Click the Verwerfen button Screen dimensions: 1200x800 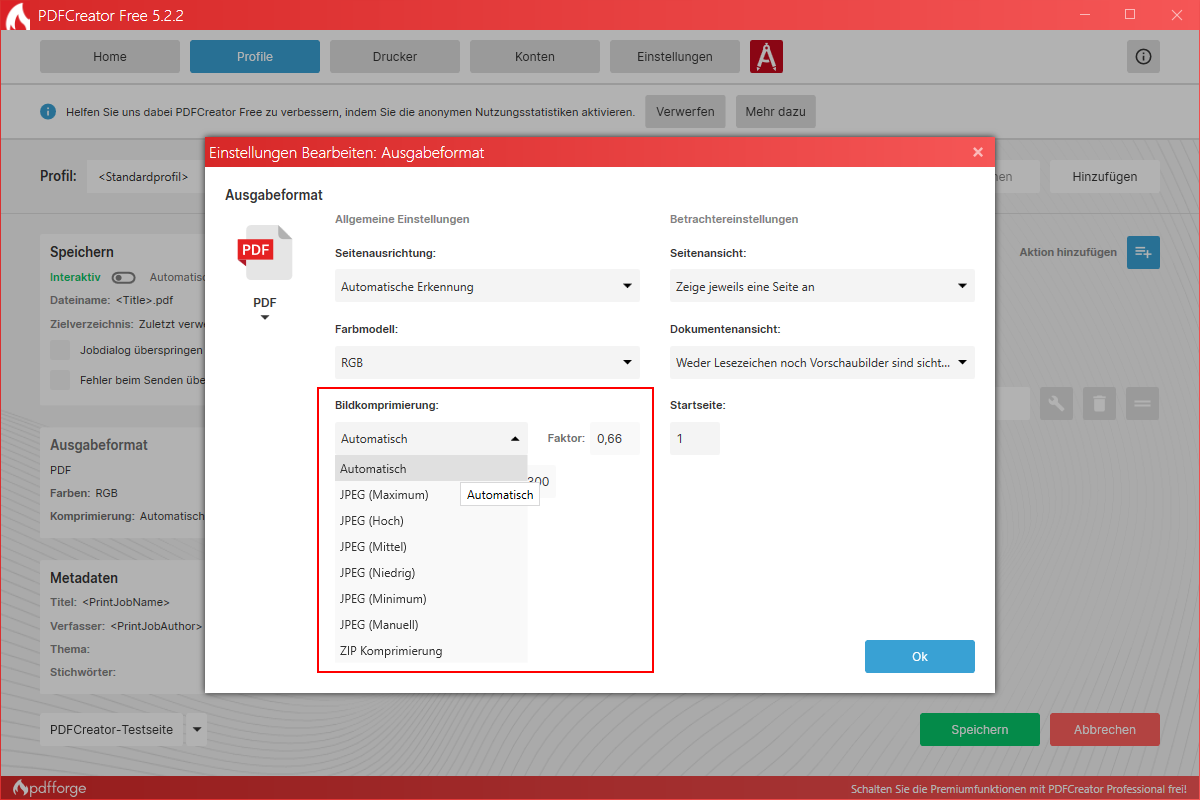(x=686, y=112)
